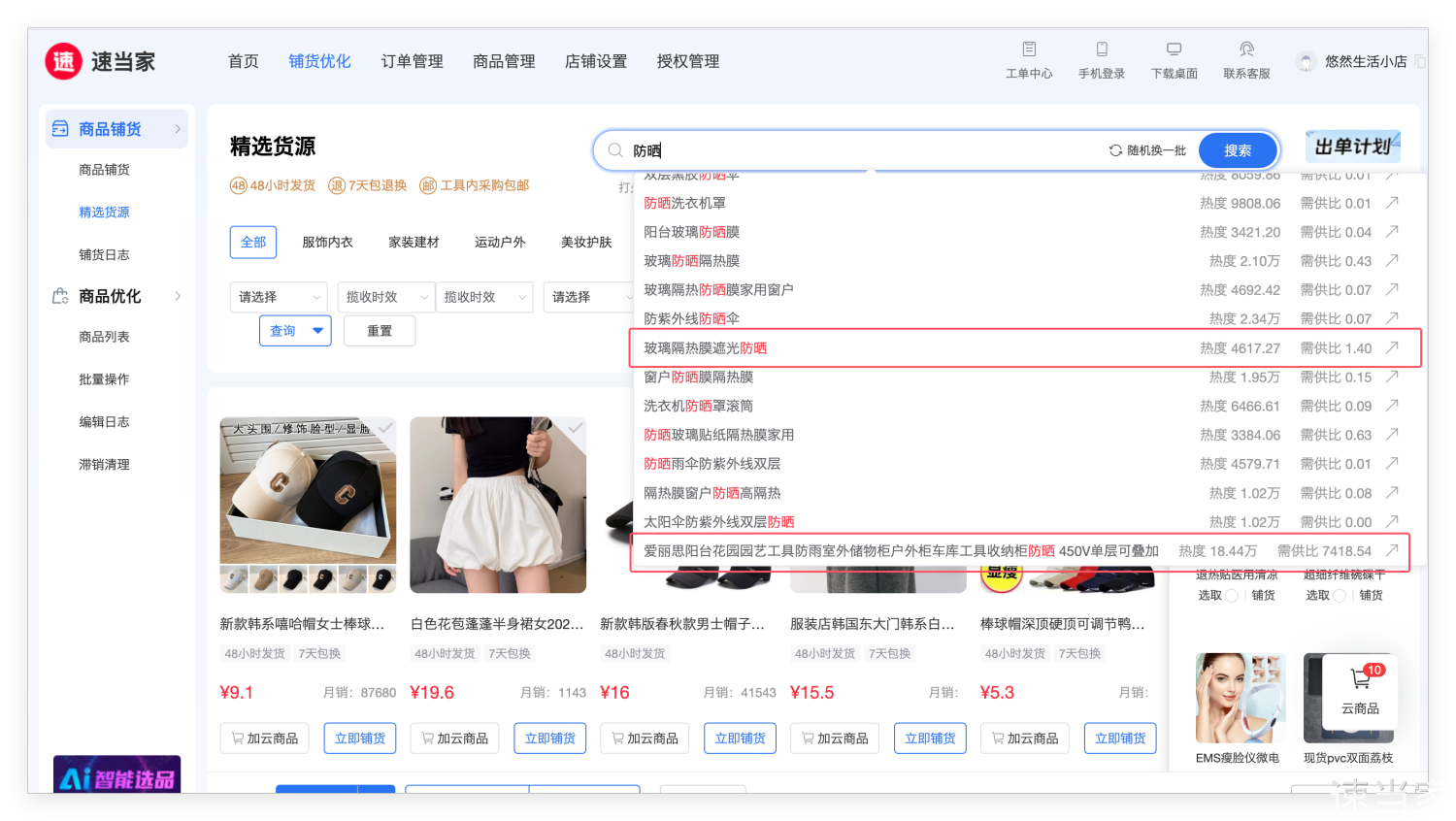Choose the 玻璃隔热膜遮光防晒 suggestion

[705, 348]
